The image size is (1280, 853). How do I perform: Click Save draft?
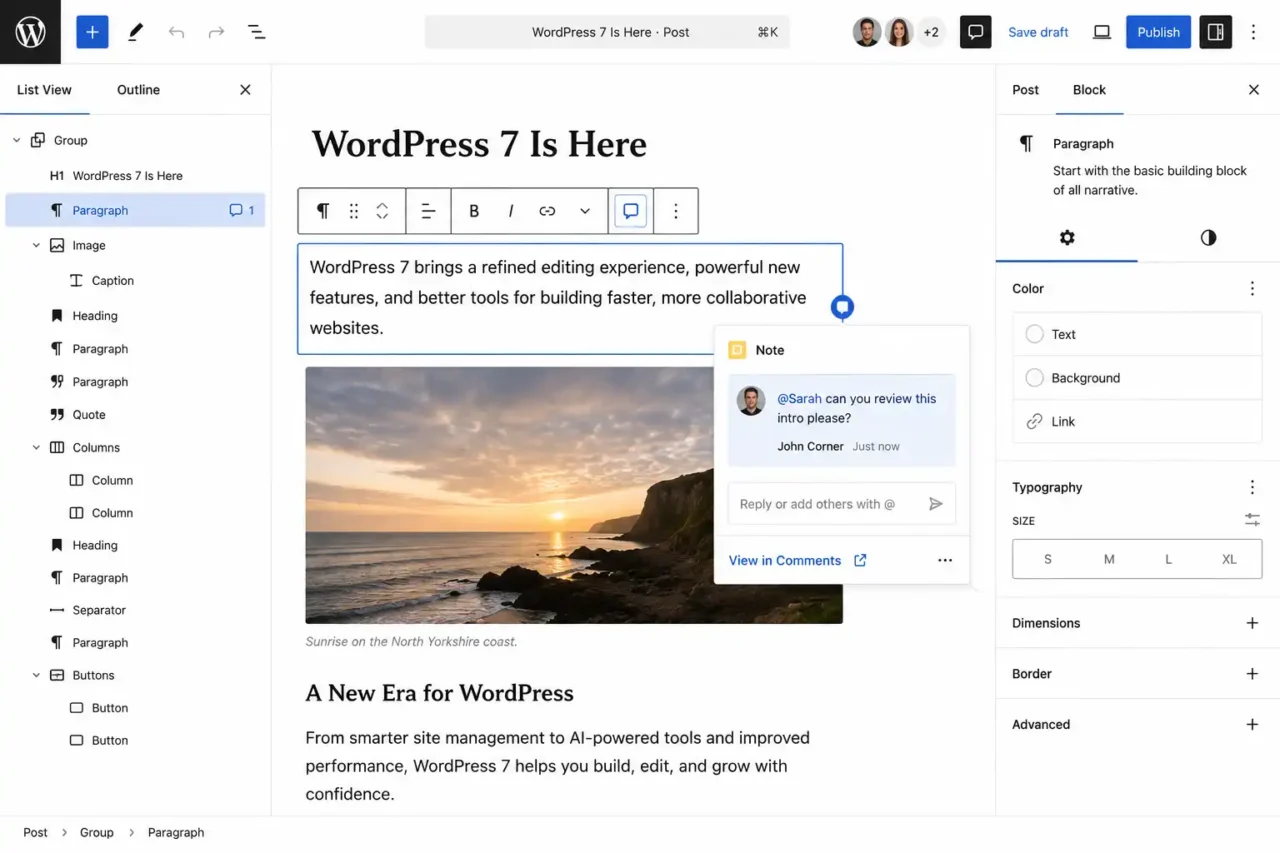point(1038,32)
